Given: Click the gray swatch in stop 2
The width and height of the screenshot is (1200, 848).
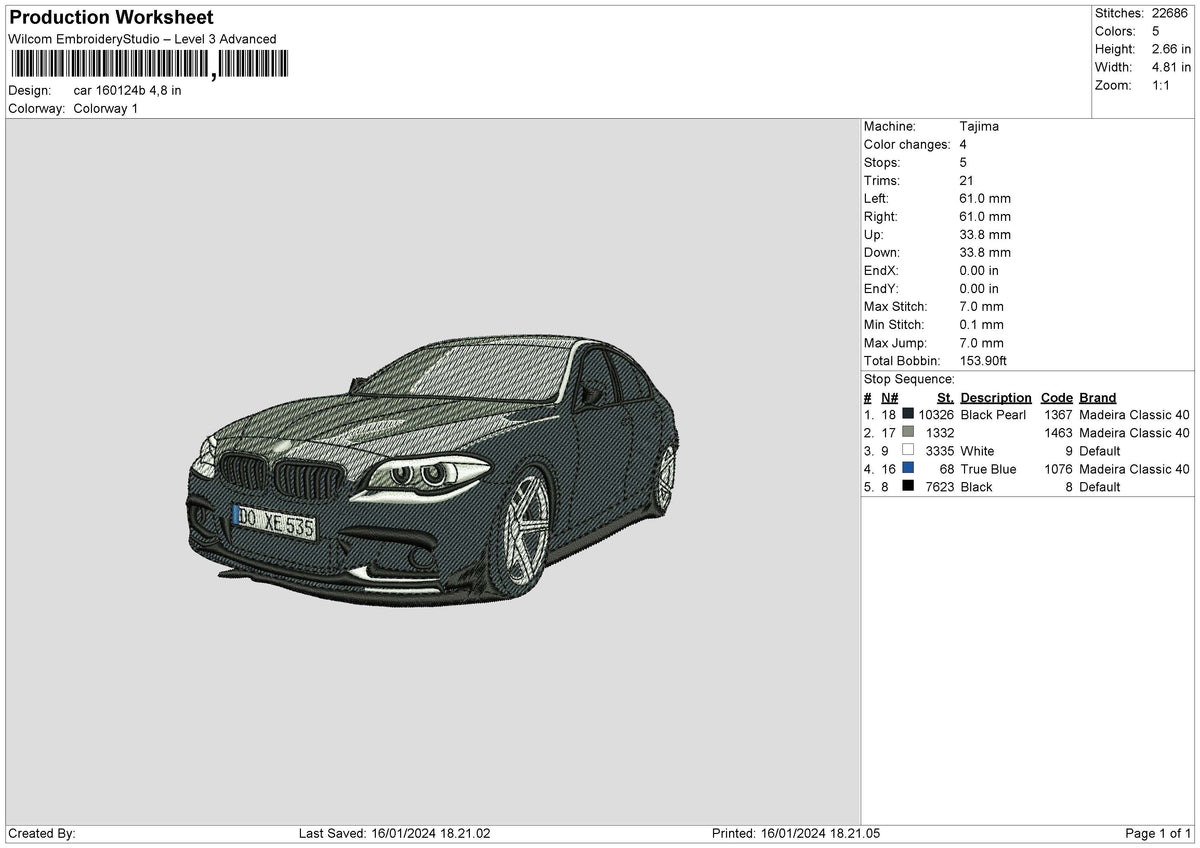Looking at the screenshot, I should [x=908, y=432].
